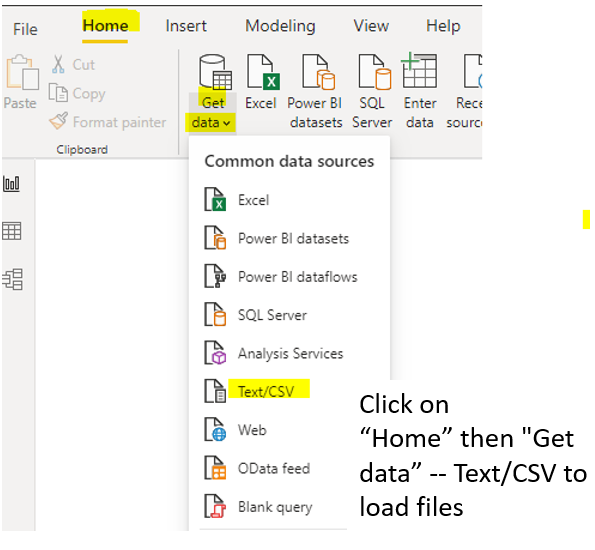Select Analysis Services menu entry

(289, 353)
